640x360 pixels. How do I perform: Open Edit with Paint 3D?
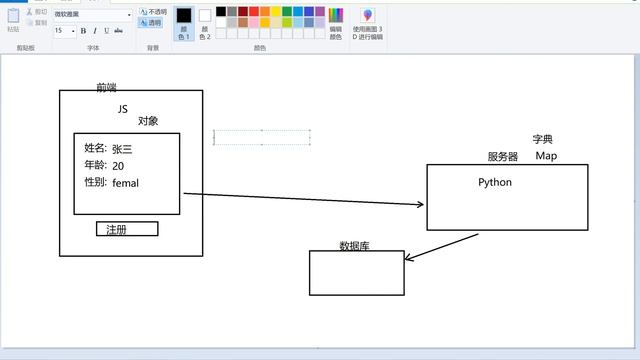point(367,24)
